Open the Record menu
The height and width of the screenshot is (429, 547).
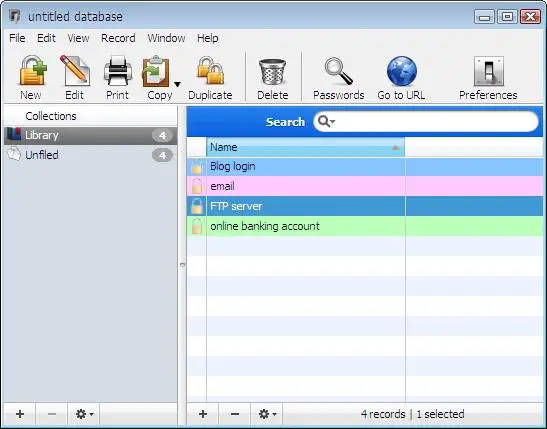(118, 38)
